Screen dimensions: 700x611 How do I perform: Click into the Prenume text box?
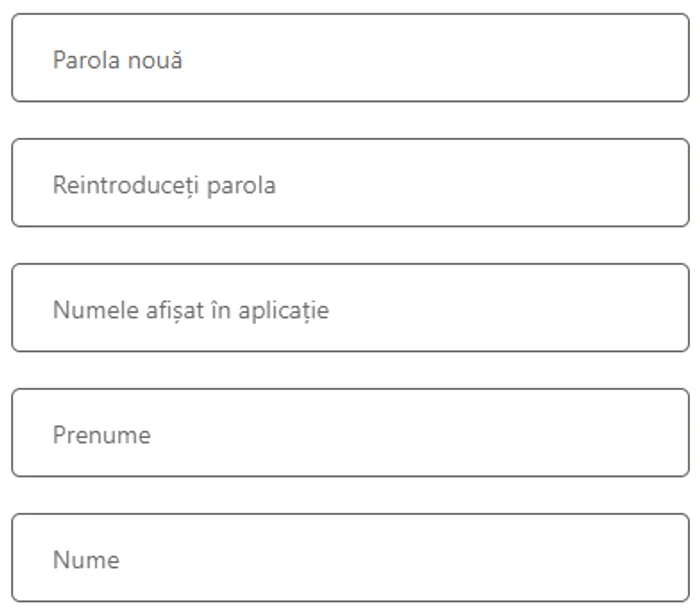pyautogui.click(x=350, y=432)
